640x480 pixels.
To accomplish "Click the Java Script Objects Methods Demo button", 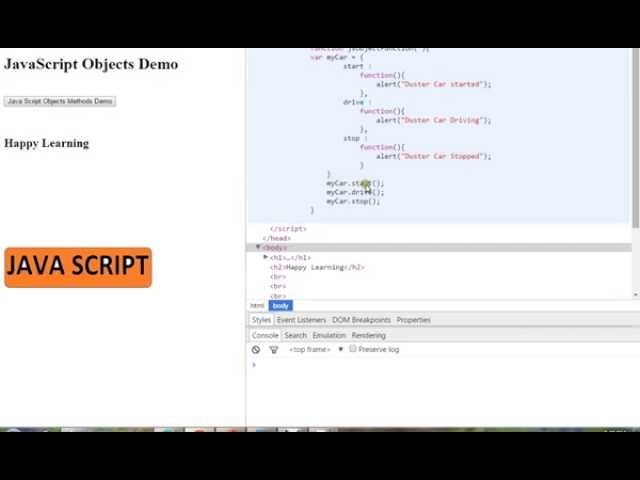I will (x=60, y=101).
